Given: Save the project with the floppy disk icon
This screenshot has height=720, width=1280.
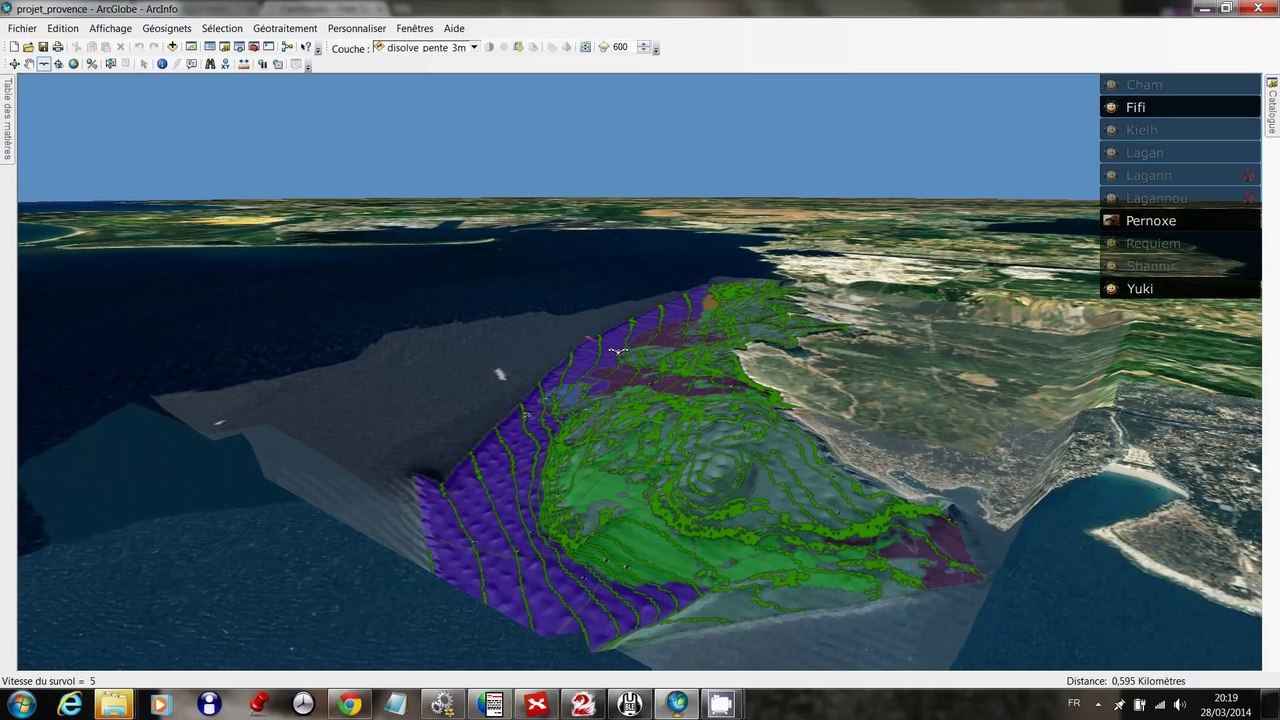Looking at the screenshot, I should (x=43, y=47).
